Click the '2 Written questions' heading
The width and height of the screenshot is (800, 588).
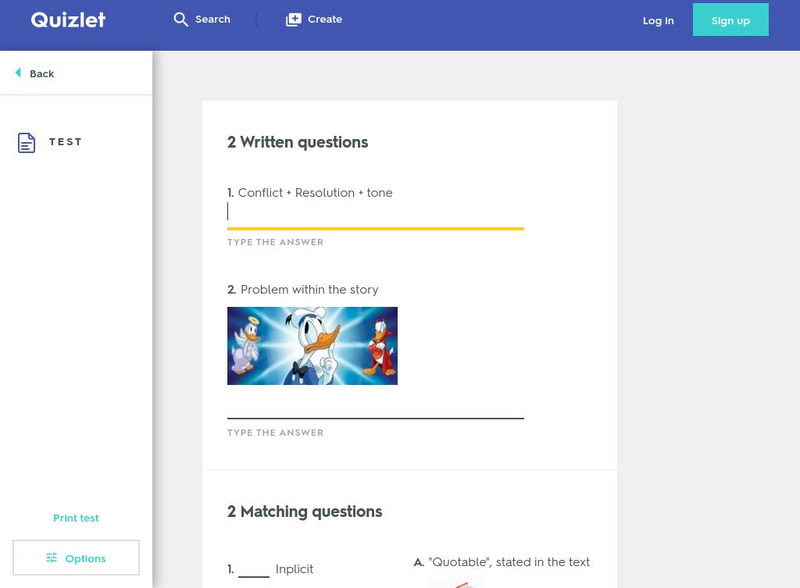pyautogui.click(x=297, y=142)
